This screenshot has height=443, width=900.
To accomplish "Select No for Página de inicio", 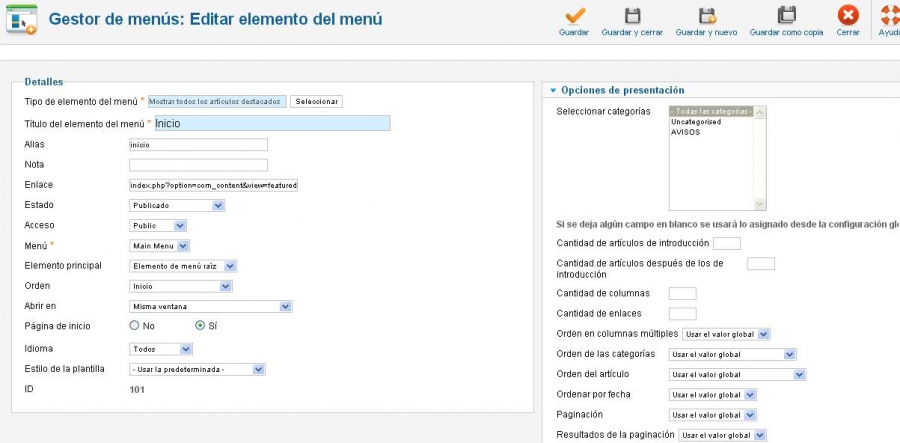I will pyautogui.click(x=134, y=325).
